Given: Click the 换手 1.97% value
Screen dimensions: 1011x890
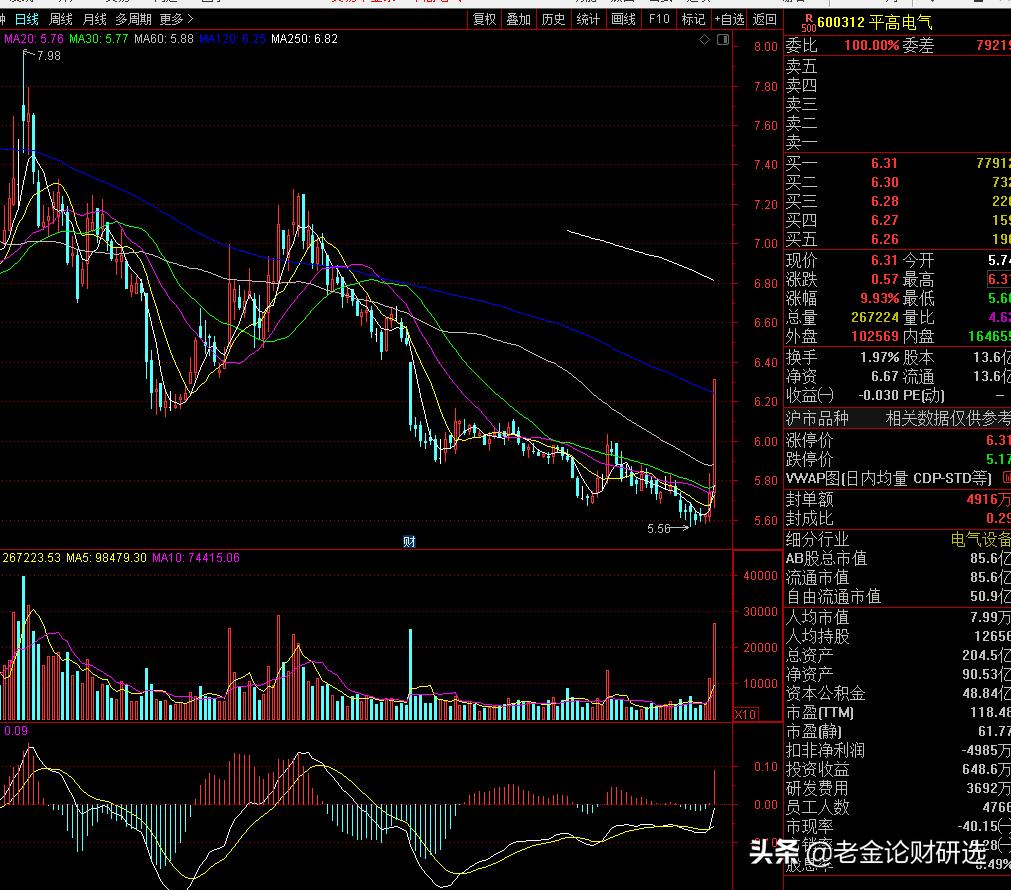Looking at the screenshot, I should (879, 357).
